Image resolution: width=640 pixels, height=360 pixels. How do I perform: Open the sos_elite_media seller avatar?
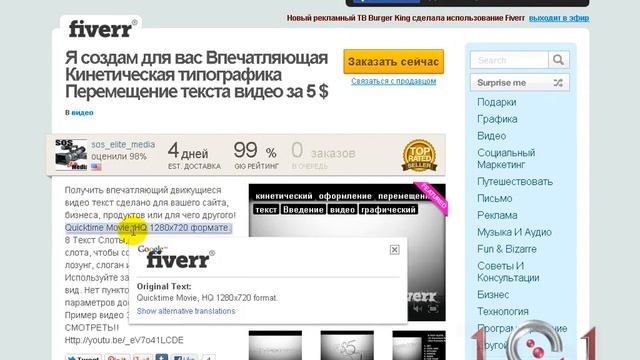click(71, 154)
